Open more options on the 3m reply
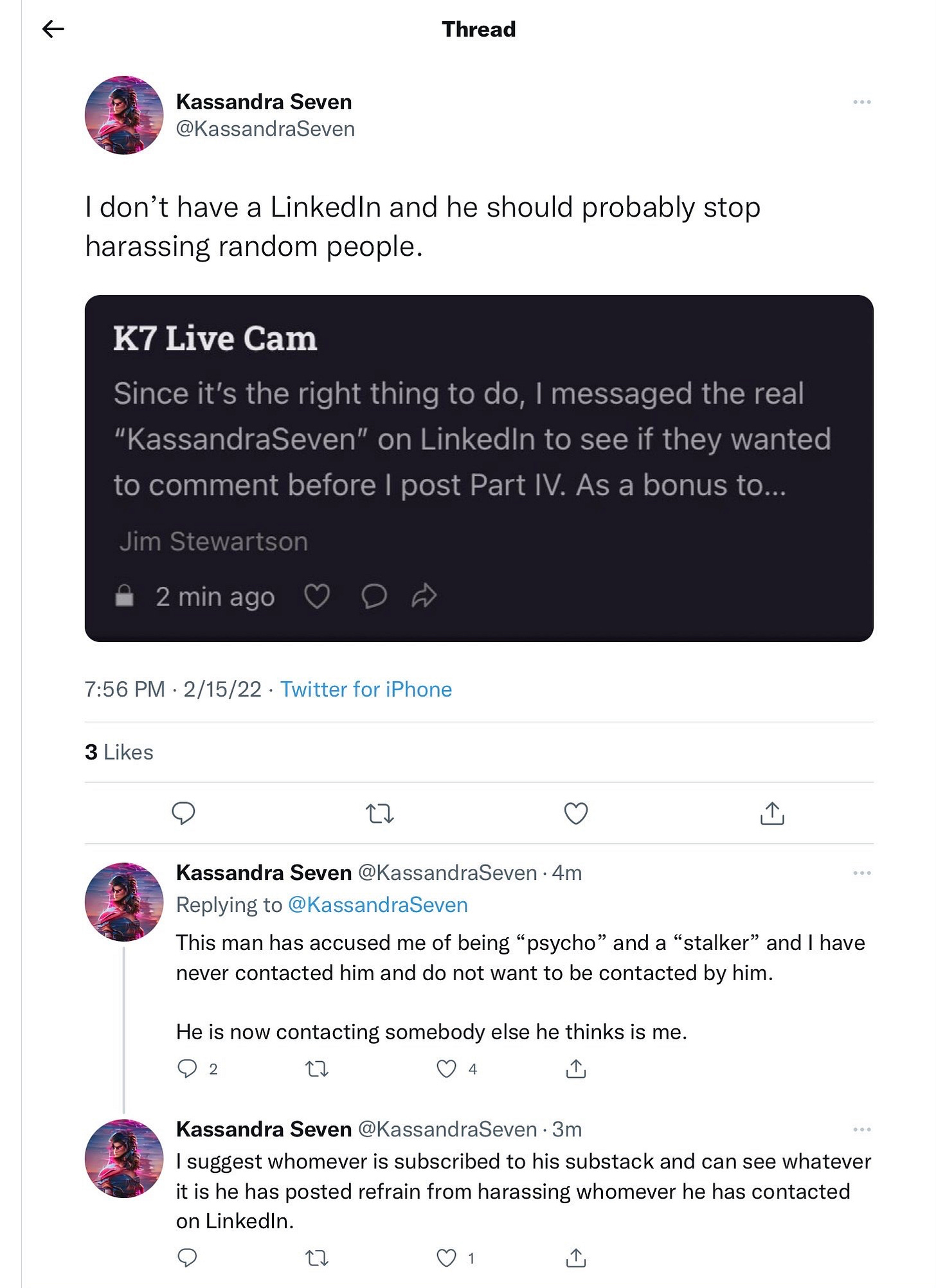This screenshot has height=1288, width=936. pos(861,1129)
